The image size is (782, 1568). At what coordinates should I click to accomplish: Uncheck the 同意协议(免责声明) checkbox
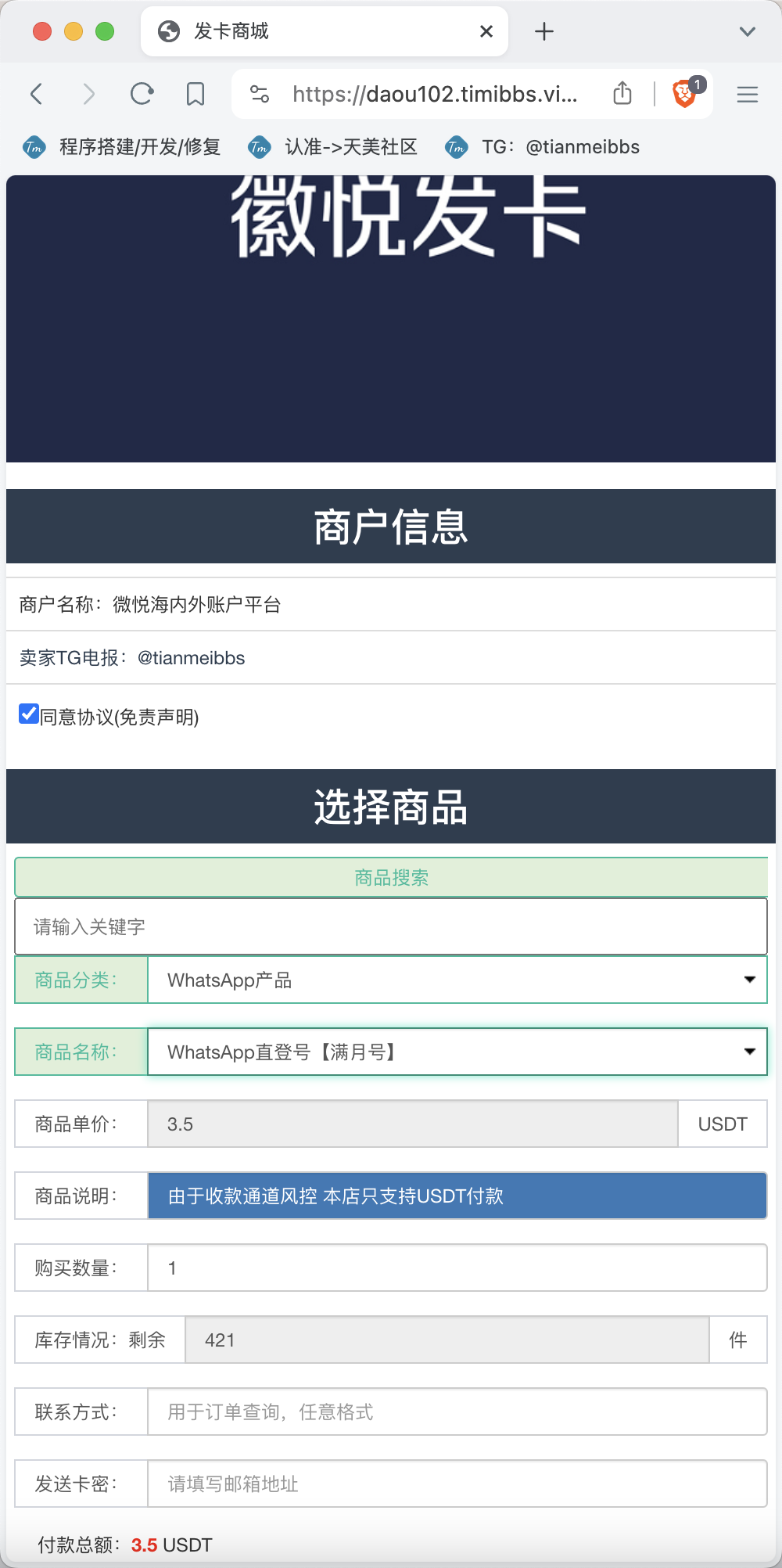(29, 714)
